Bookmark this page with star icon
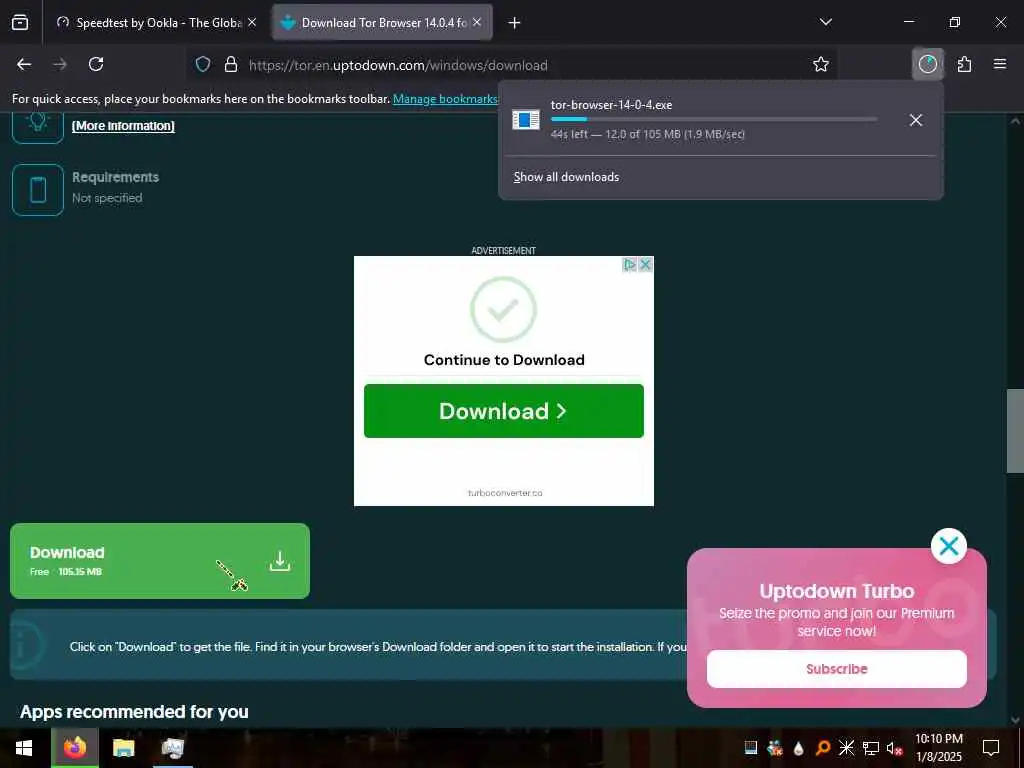Image resolution: width=1024 pixels, height=768 pixels. tap(821, 64)
